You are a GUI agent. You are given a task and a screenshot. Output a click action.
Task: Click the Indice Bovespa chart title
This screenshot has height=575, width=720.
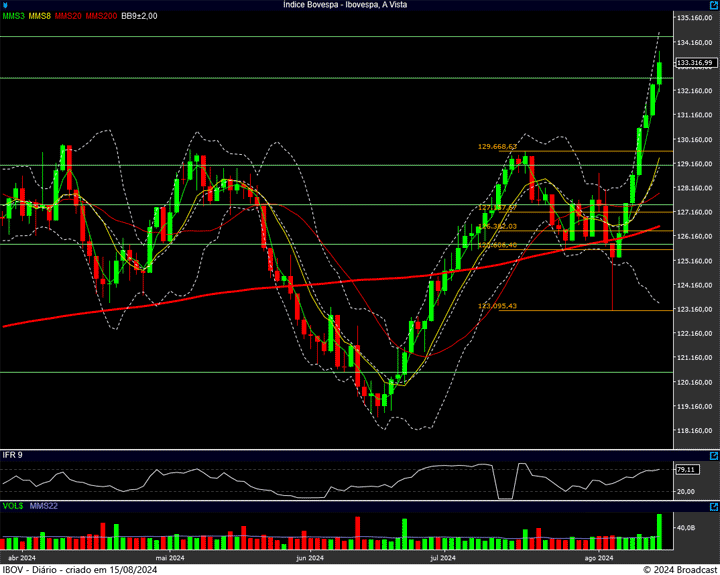(x=359, y=5)
